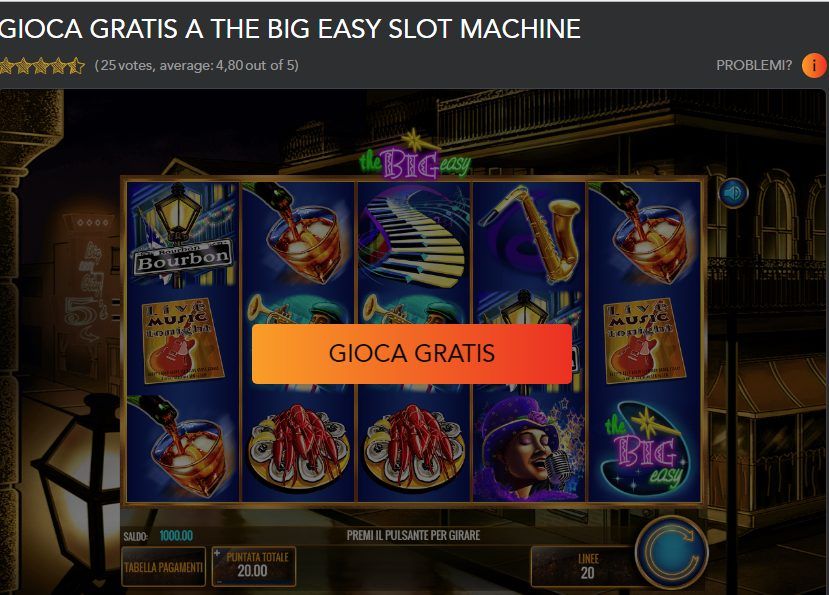Viewport: 829px width, 595px height.
Task: Click the piano keyboard symbol
Action: (413, 236)
